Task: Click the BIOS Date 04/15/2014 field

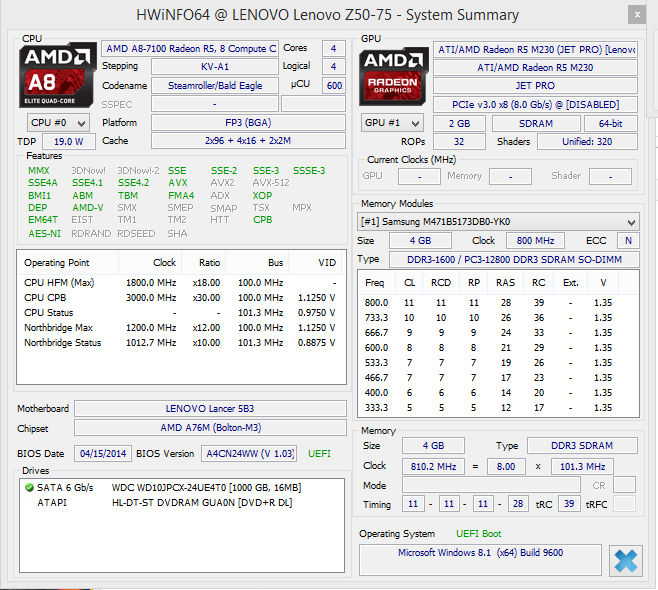Action: coord(103,454)
